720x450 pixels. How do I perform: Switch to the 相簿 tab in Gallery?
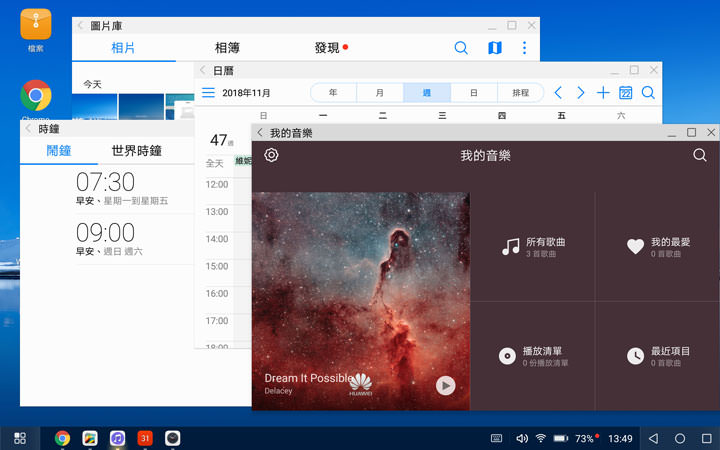[227, 48]
